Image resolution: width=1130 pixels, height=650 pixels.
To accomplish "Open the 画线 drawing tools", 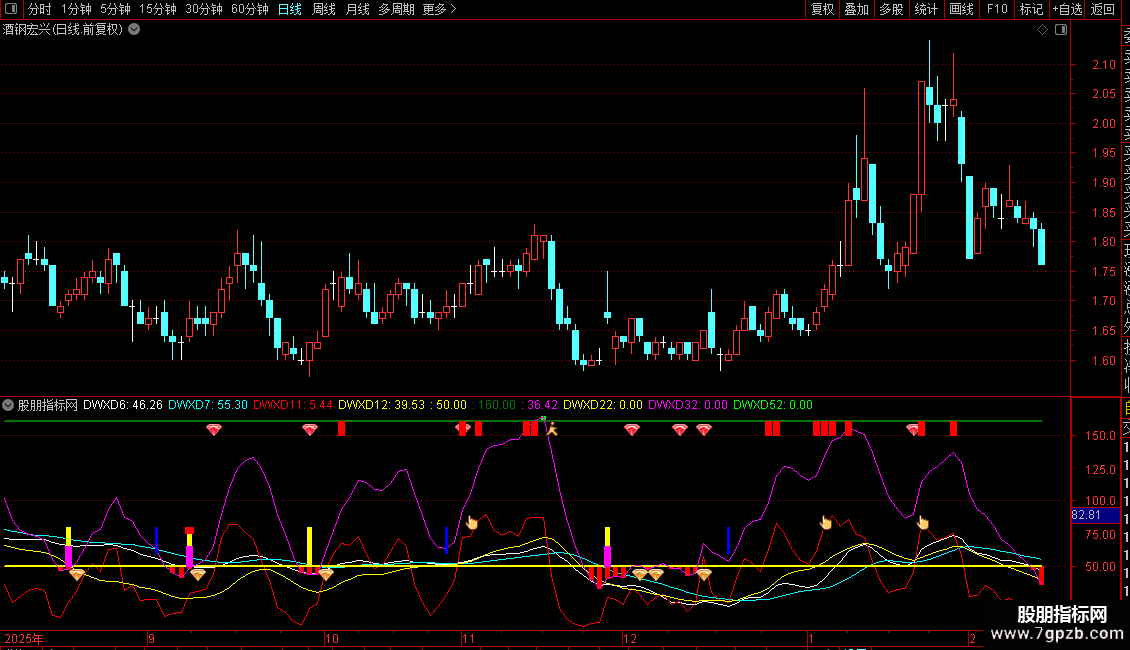I will (961, 10).
